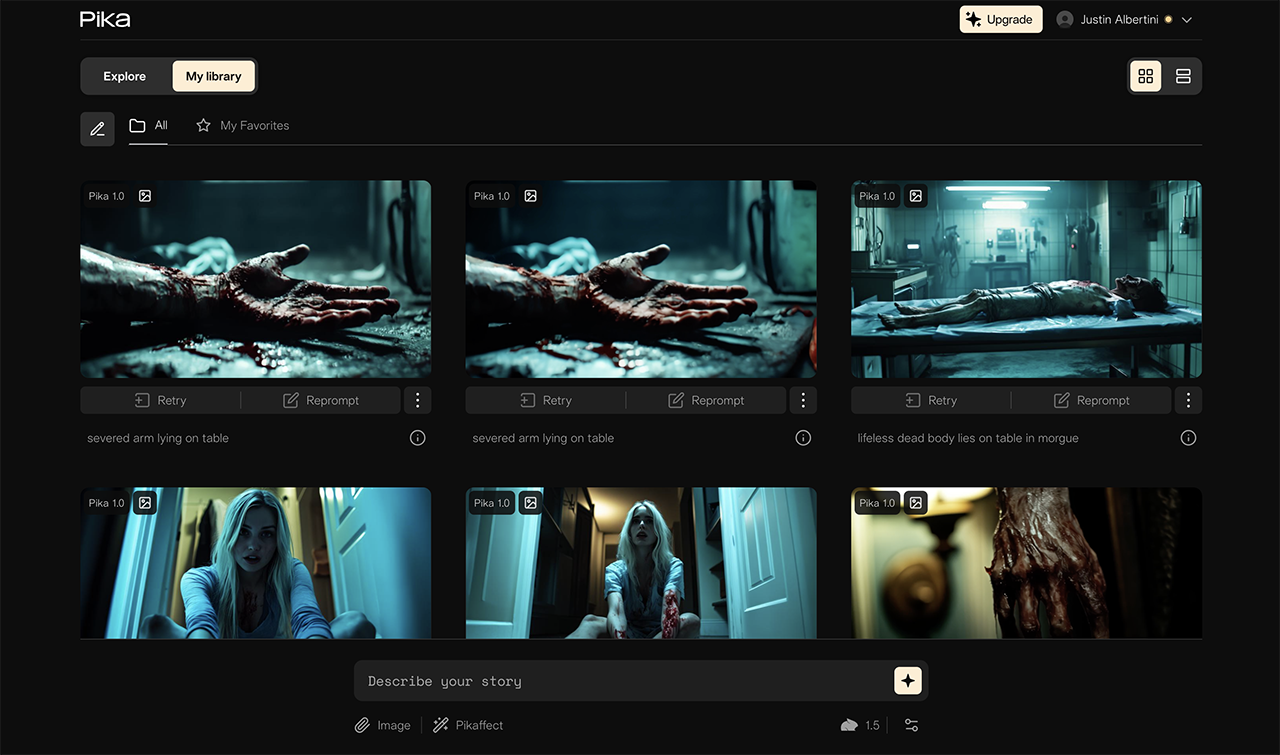1280x755 pixels.
Task: Click first 'severed arm lying on table' caption
Action: click(x=158, y=438)
